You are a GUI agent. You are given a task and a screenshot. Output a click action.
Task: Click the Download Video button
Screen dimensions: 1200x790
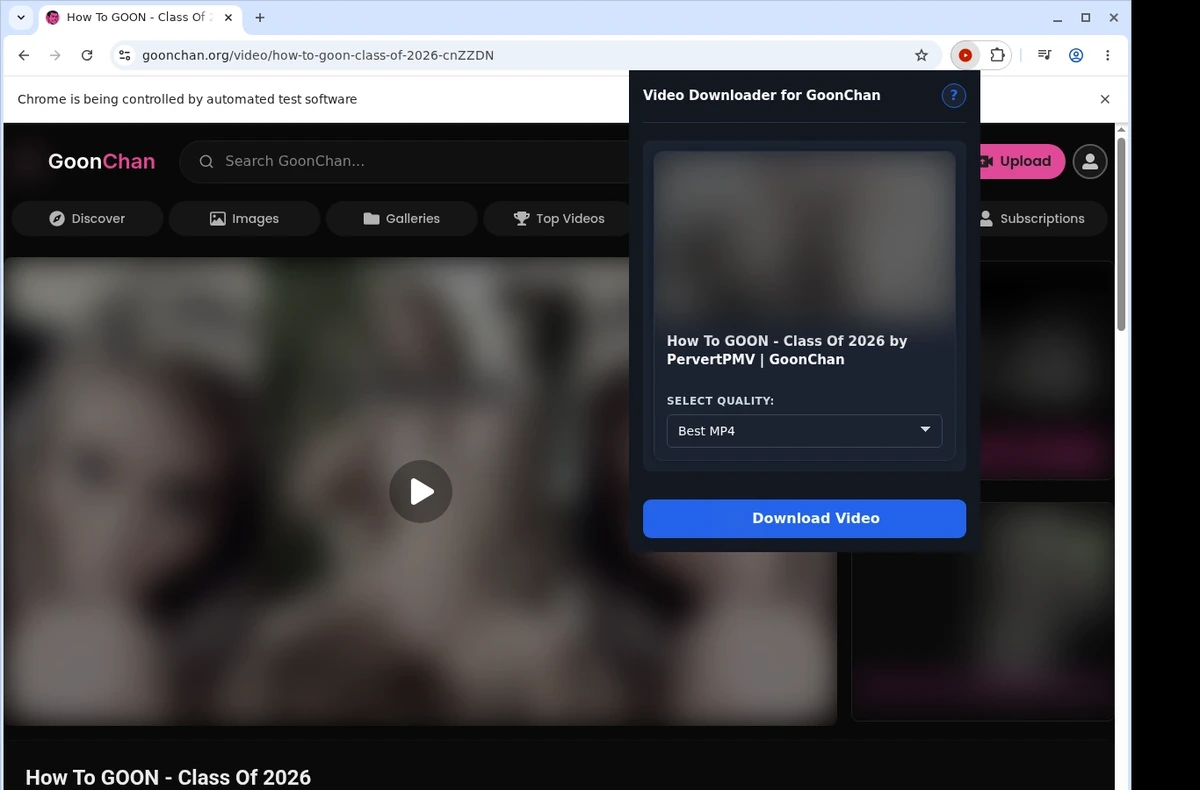(804, 518)
